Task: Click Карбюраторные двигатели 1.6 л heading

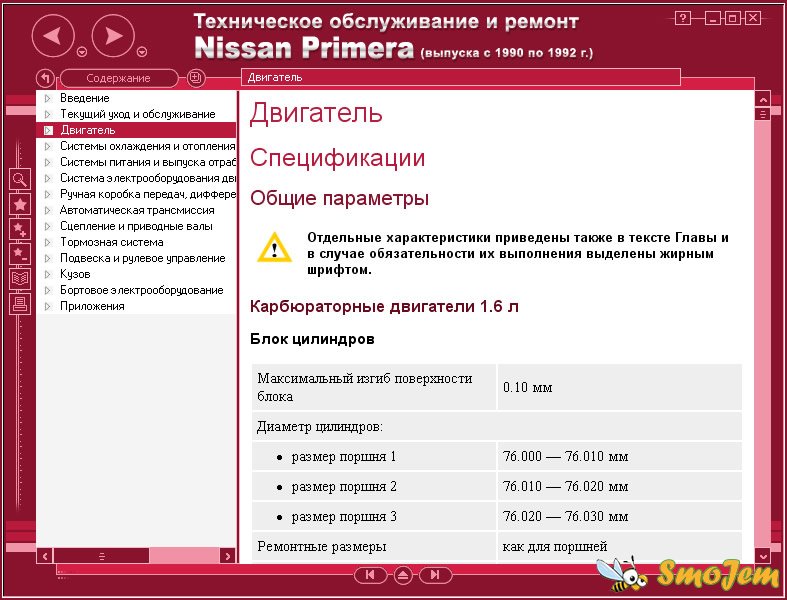Action: [384, 306]
